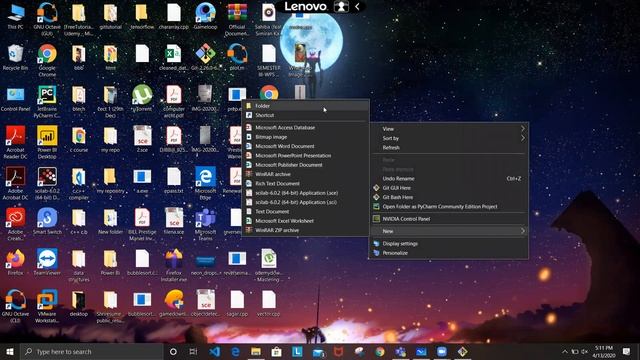Click the taskbar search box
The image size is (640, 360).
91,351
